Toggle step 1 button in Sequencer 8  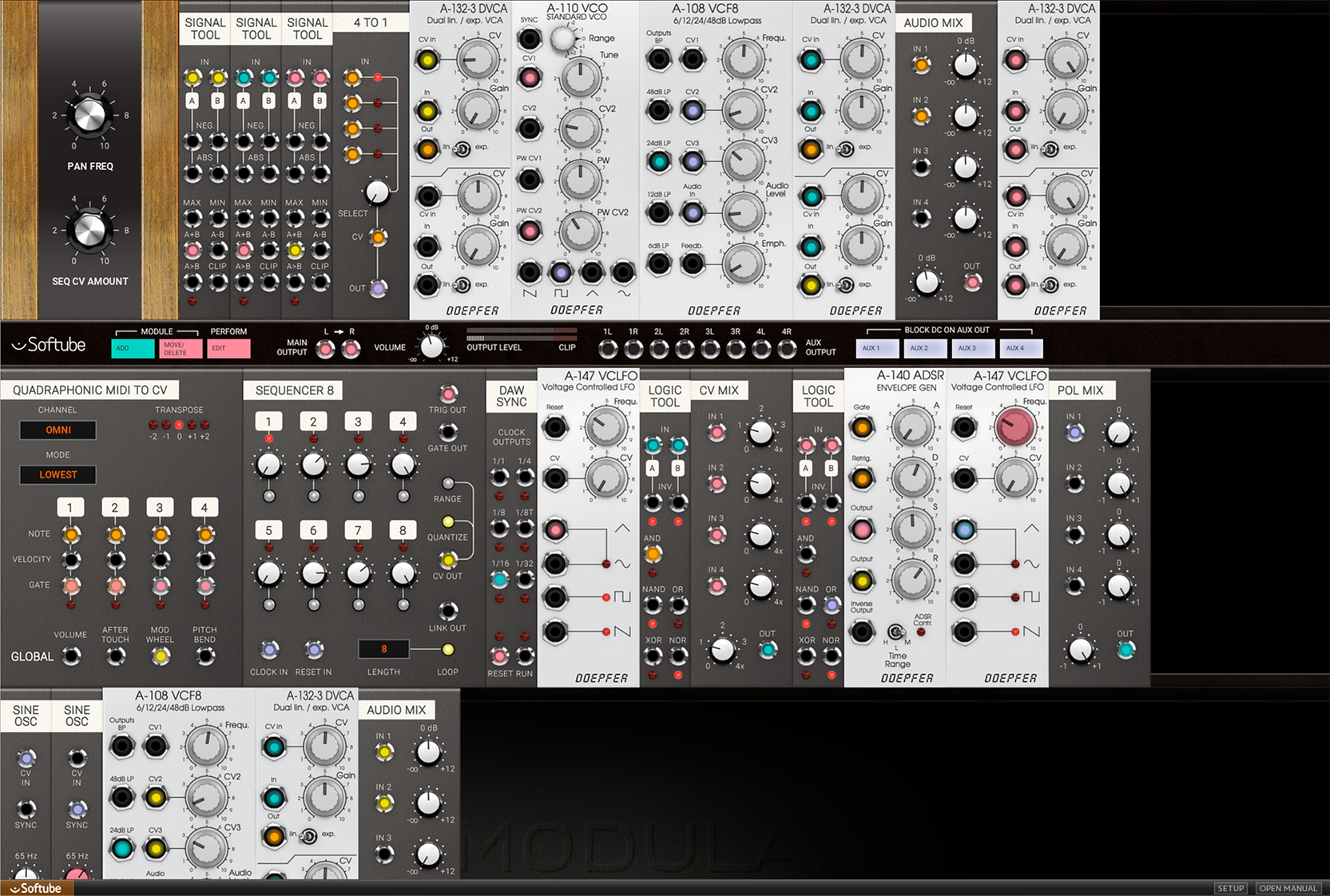click(x=268, y=422)
